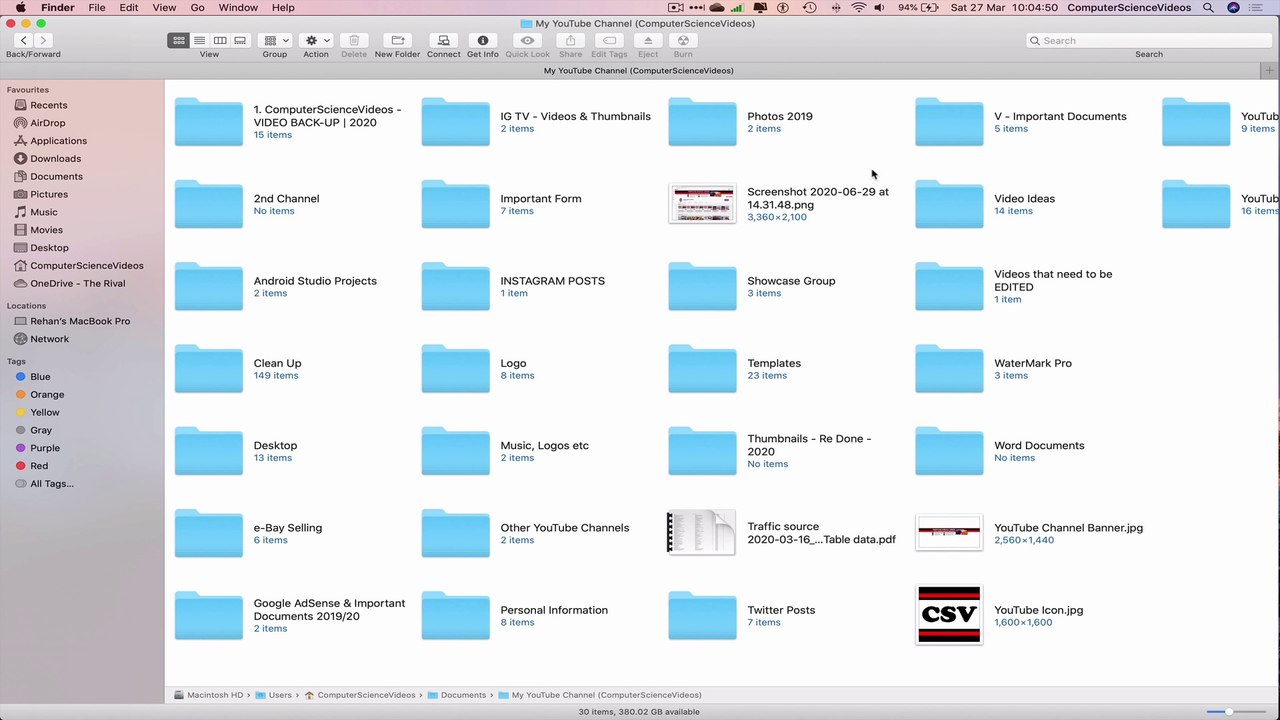Viewport: 1280px width, 720px height.
Task: Select Recents in the sidebar
Action: 48,105
